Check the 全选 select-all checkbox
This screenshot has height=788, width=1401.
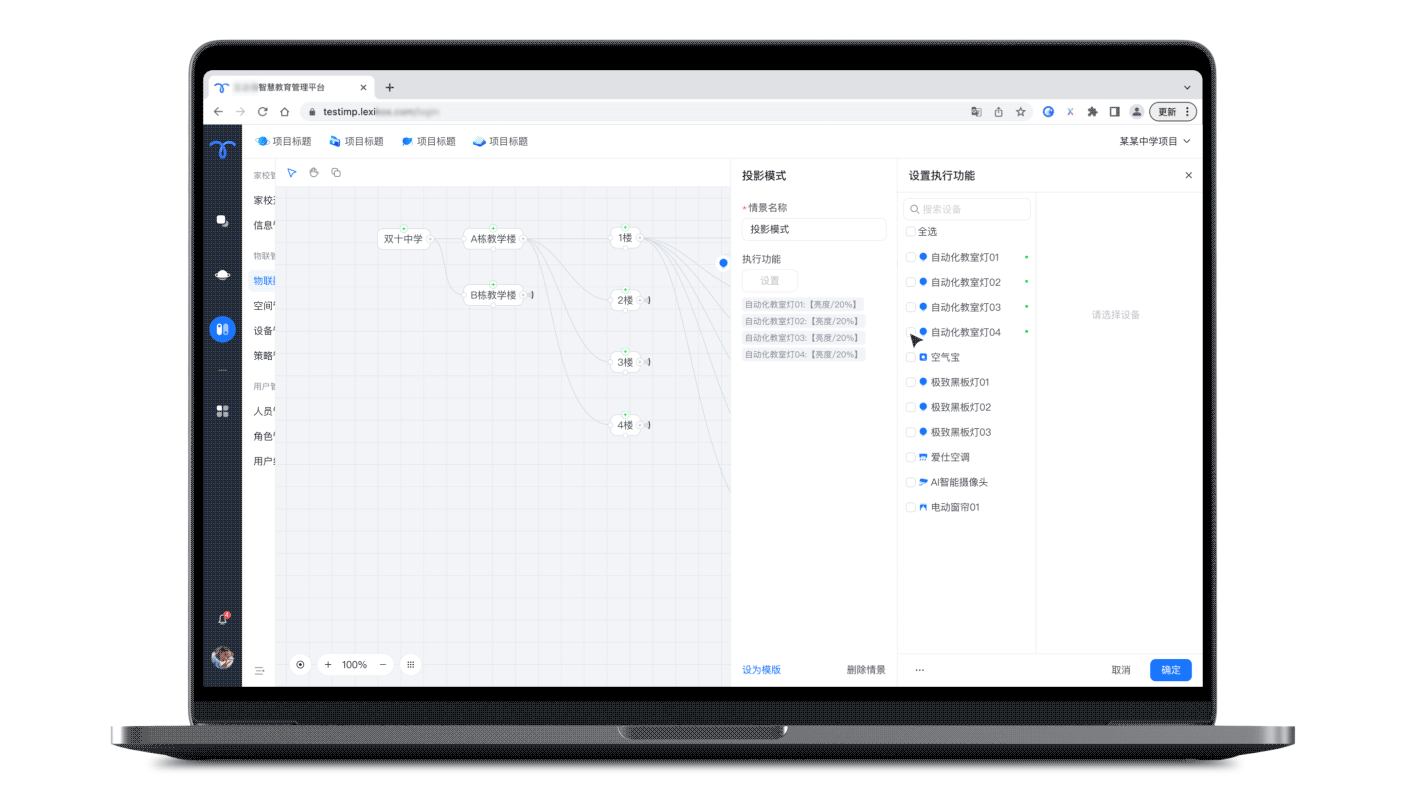[910, 232]
